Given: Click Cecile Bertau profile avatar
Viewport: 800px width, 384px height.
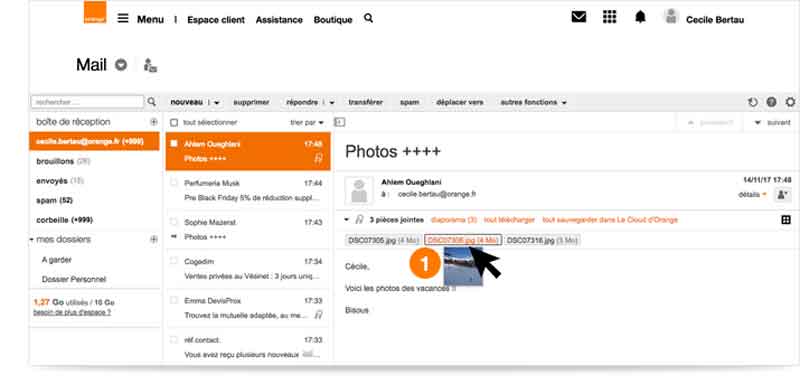Looking at the screenshot, I should pos(671,17).
